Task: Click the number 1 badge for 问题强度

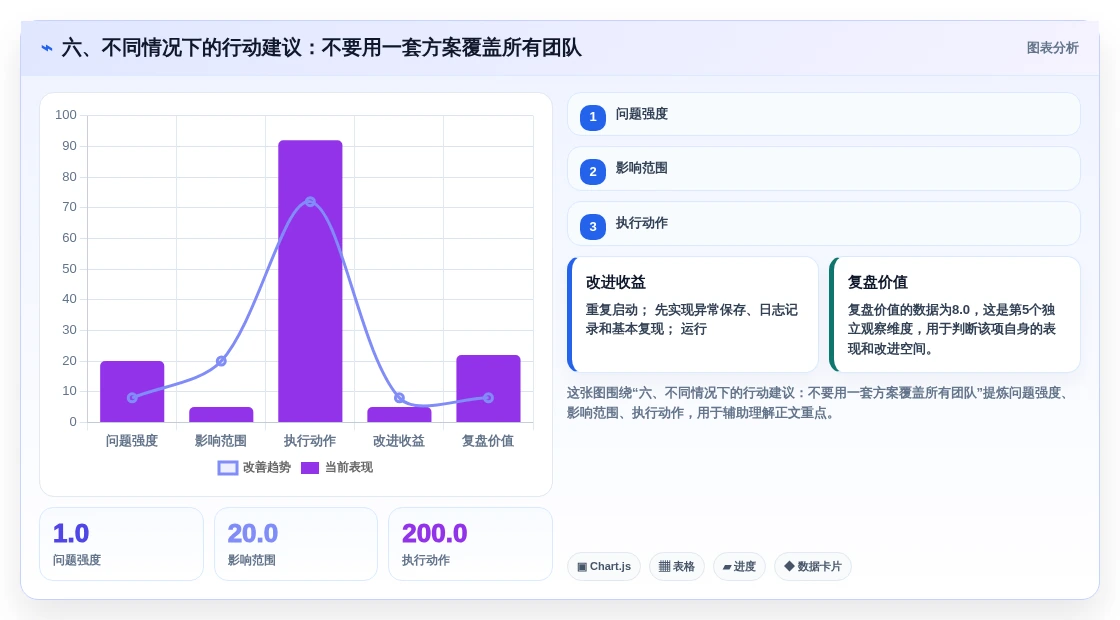Action: [x=593, y=117]
